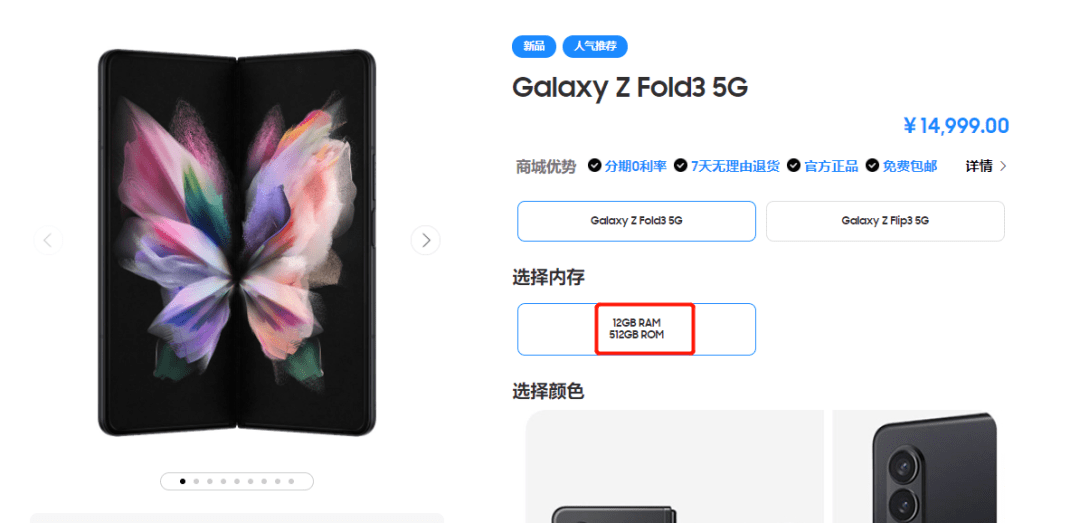This screenshot has height=523, width=1080.
Task: Show the next product image with arrow
Action: pyautogui.click(x=426, y=240)
